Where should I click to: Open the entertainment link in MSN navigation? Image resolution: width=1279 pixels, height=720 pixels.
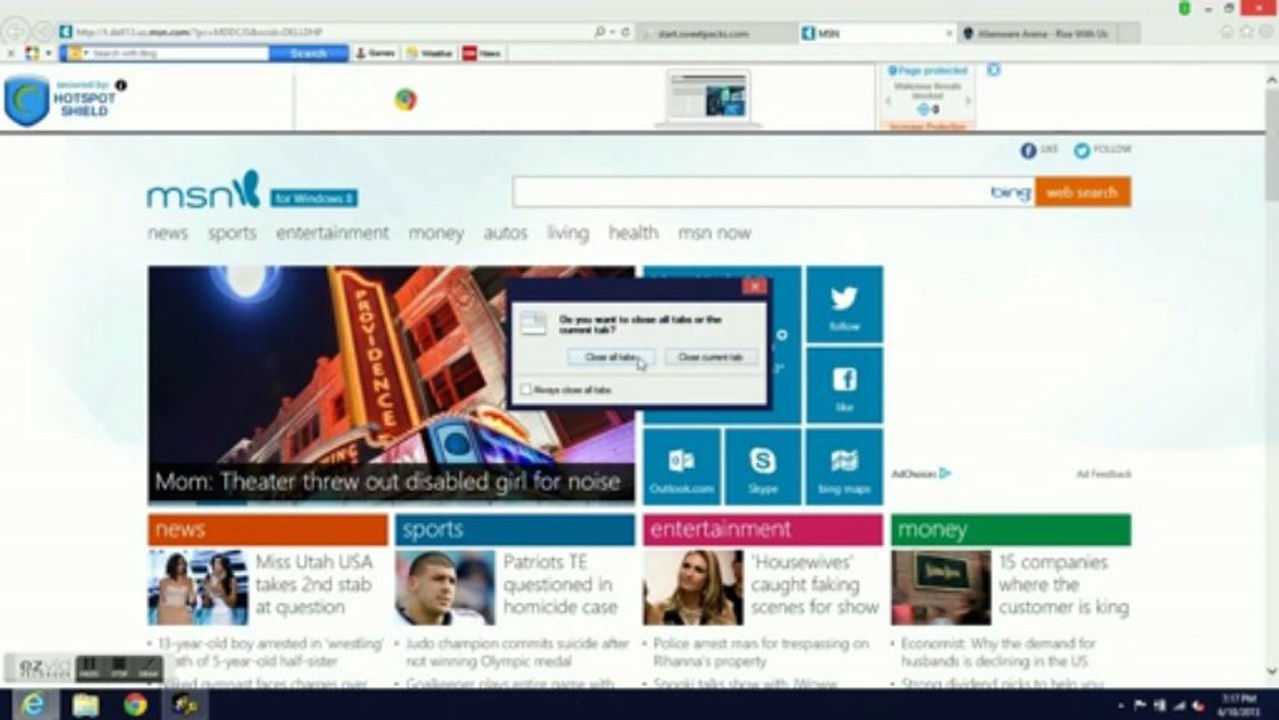click(x=332, y=233)
